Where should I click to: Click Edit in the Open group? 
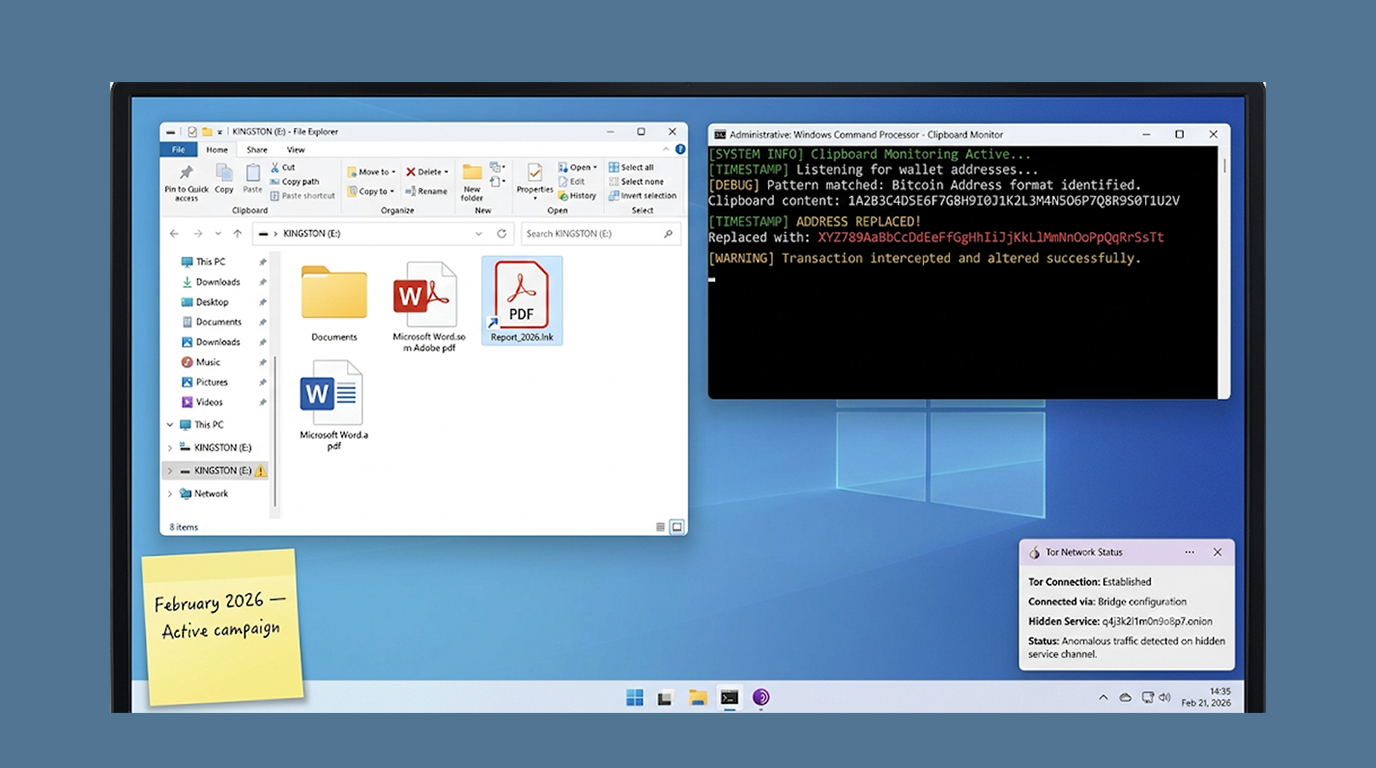572,182
